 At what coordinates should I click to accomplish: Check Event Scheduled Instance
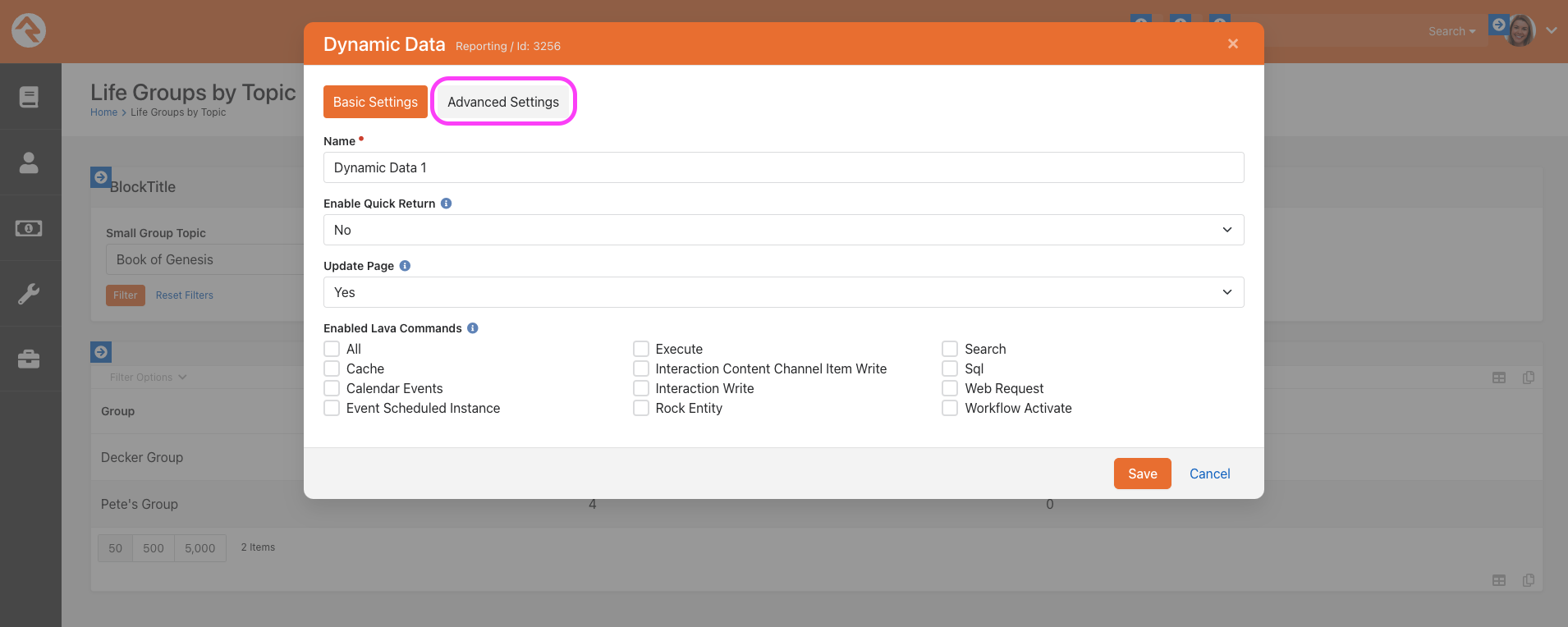pyautogui.click(x=332, y=408)
